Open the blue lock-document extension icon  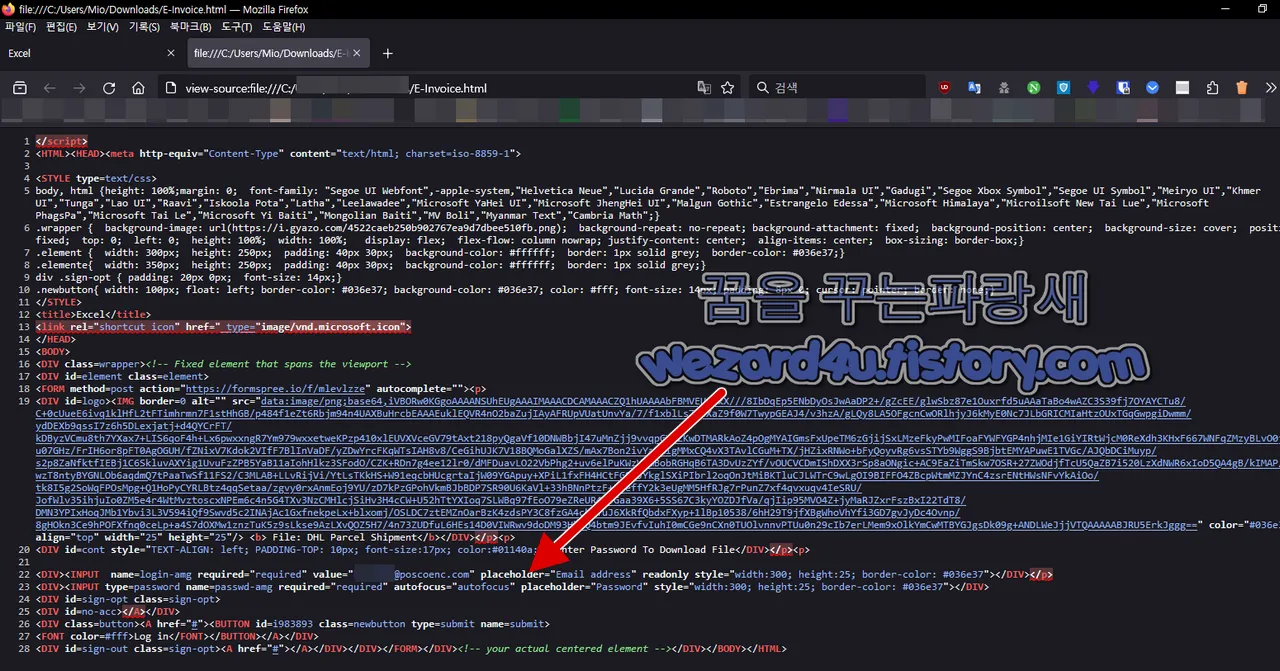pos(1123,88)
